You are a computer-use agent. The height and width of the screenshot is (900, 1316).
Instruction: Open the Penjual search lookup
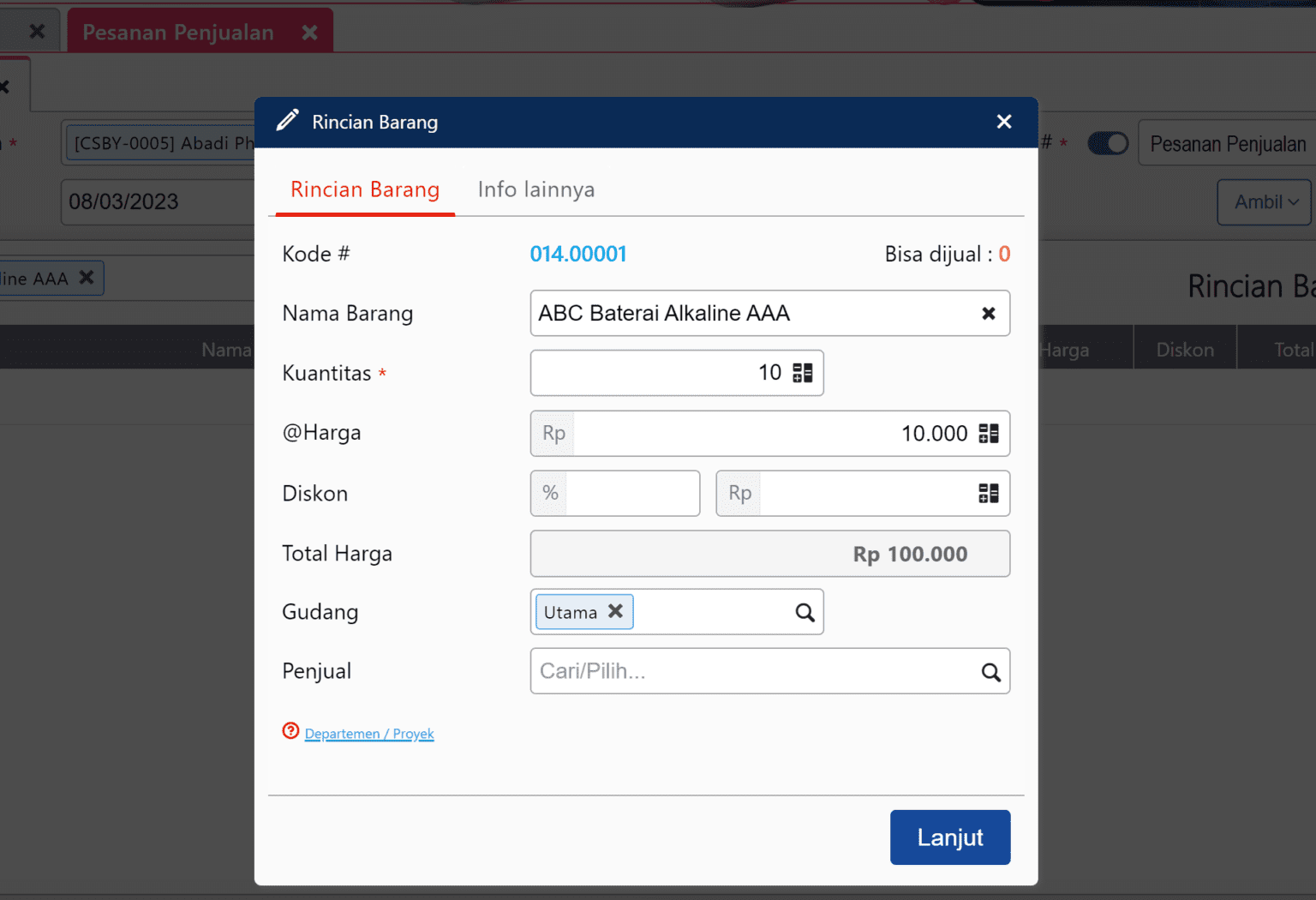pos(991,671)
